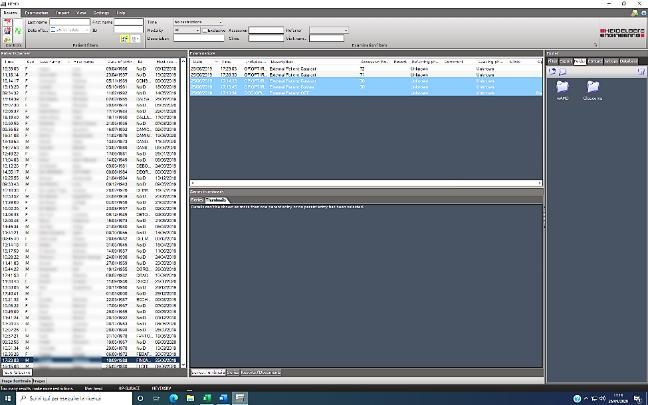Click the first toolbar icon above folders
The image size is (648, 405).
[551, 72]
